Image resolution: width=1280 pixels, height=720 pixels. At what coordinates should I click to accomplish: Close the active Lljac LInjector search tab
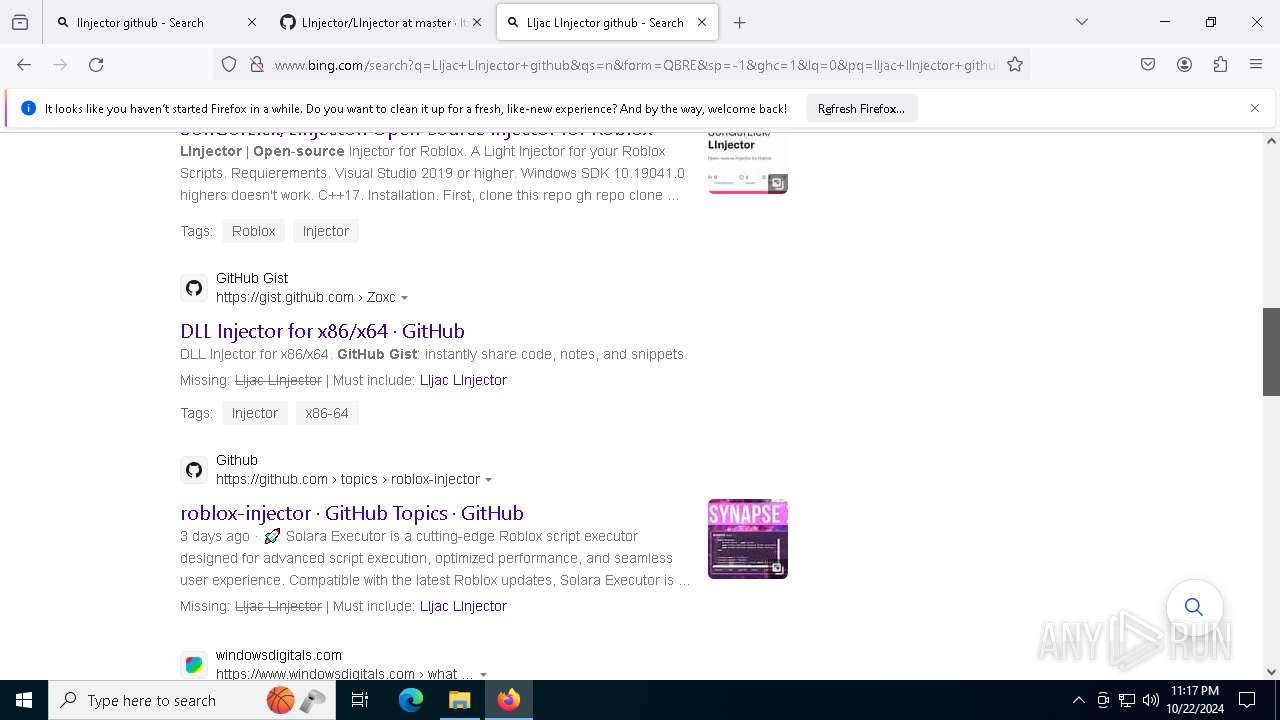(x=702, y=22)
